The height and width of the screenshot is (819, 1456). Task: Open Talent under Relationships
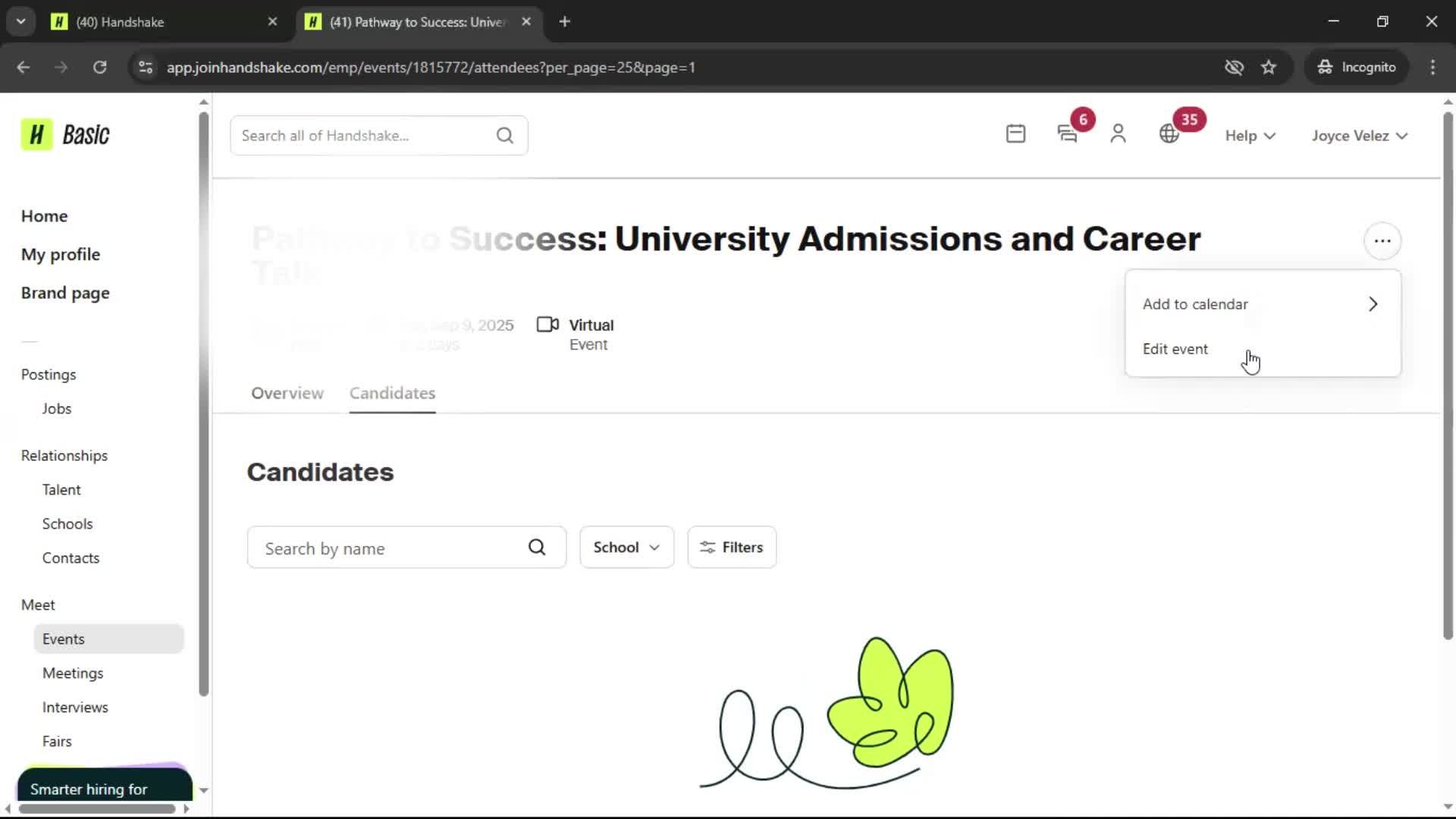[61, 490]
